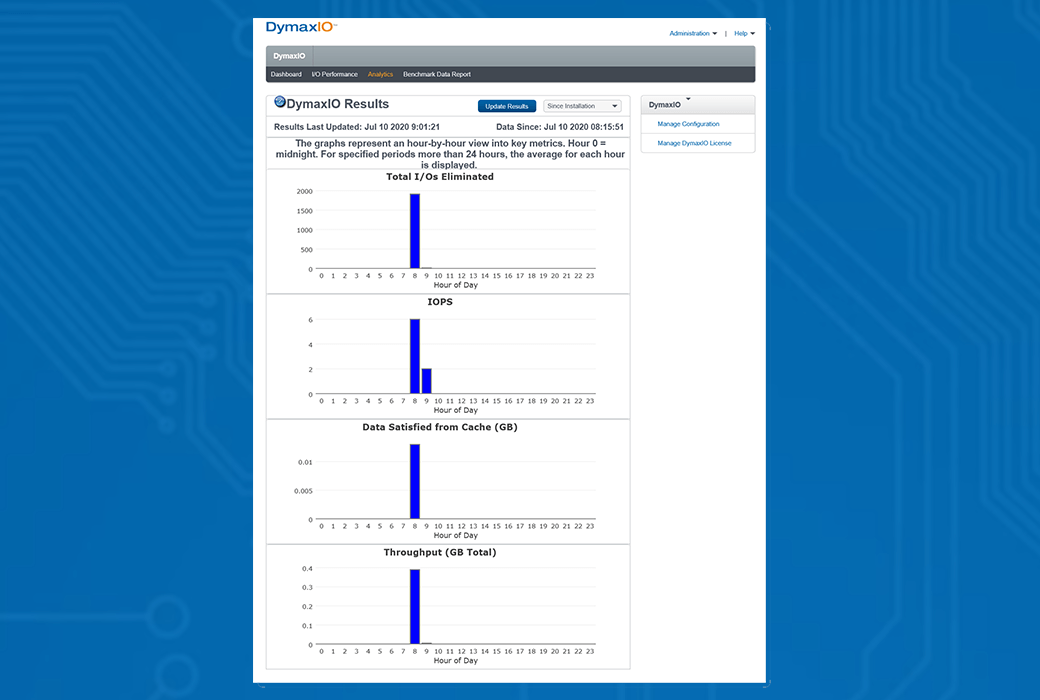This screenshot has width=1040, height=700.
Task: Click the hour 8 bar in Data Satisfied from Cache
Action: 415,482
